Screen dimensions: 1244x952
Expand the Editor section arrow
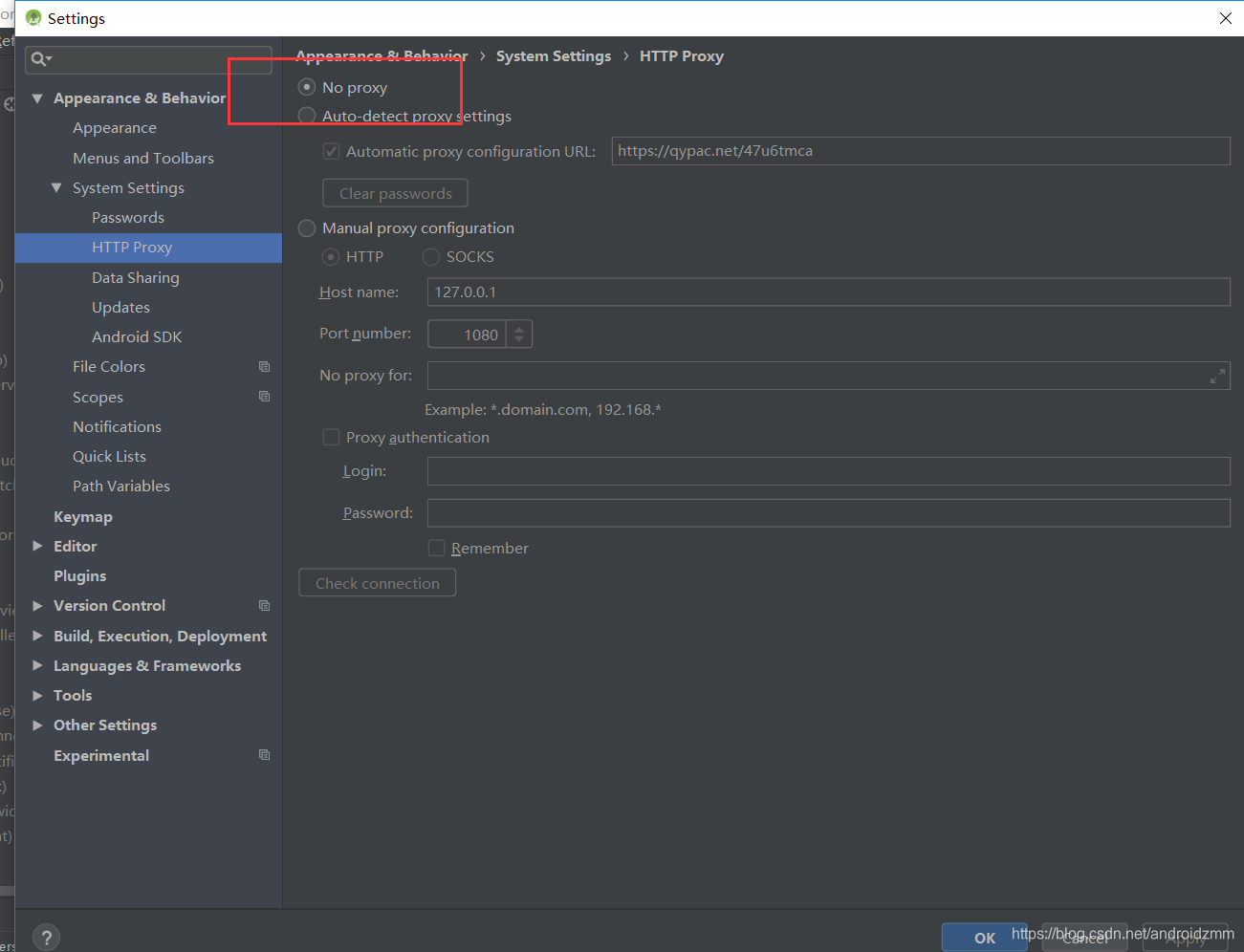(x=37, y=547)
